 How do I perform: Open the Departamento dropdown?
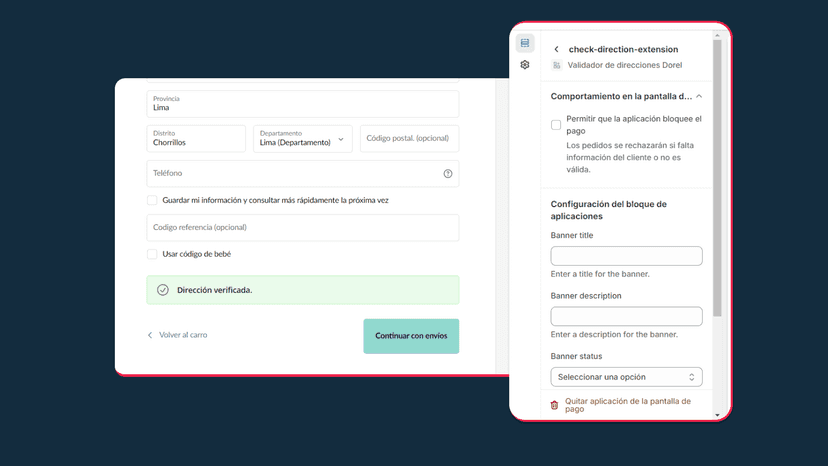coord(303,138)
